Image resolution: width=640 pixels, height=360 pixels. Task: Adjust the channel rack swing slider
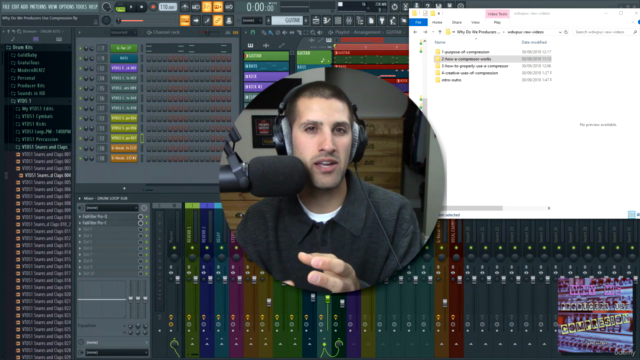[207, 32]
